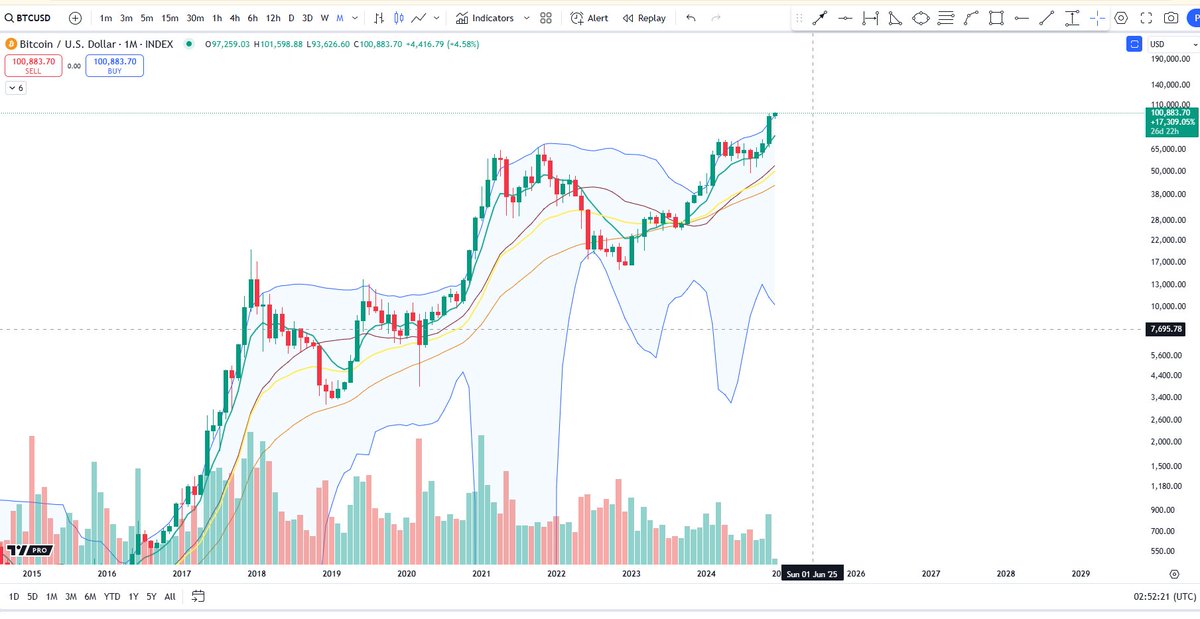Expand the Indicators favorites dropdown arrow
This screenshot has height=619, width=1200.
[525, 18]
